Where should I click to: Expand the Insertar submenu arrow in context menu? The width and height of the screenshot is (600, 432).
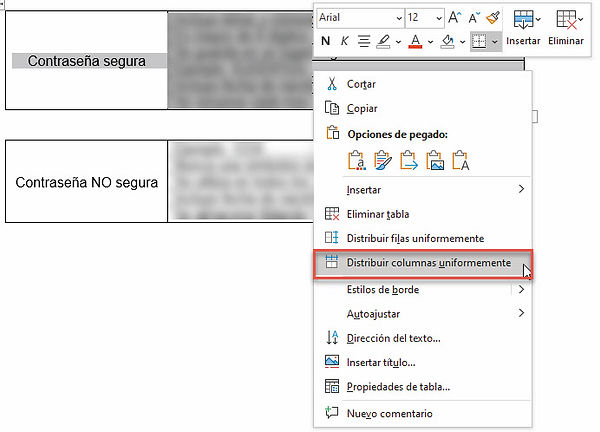point(521,189)
